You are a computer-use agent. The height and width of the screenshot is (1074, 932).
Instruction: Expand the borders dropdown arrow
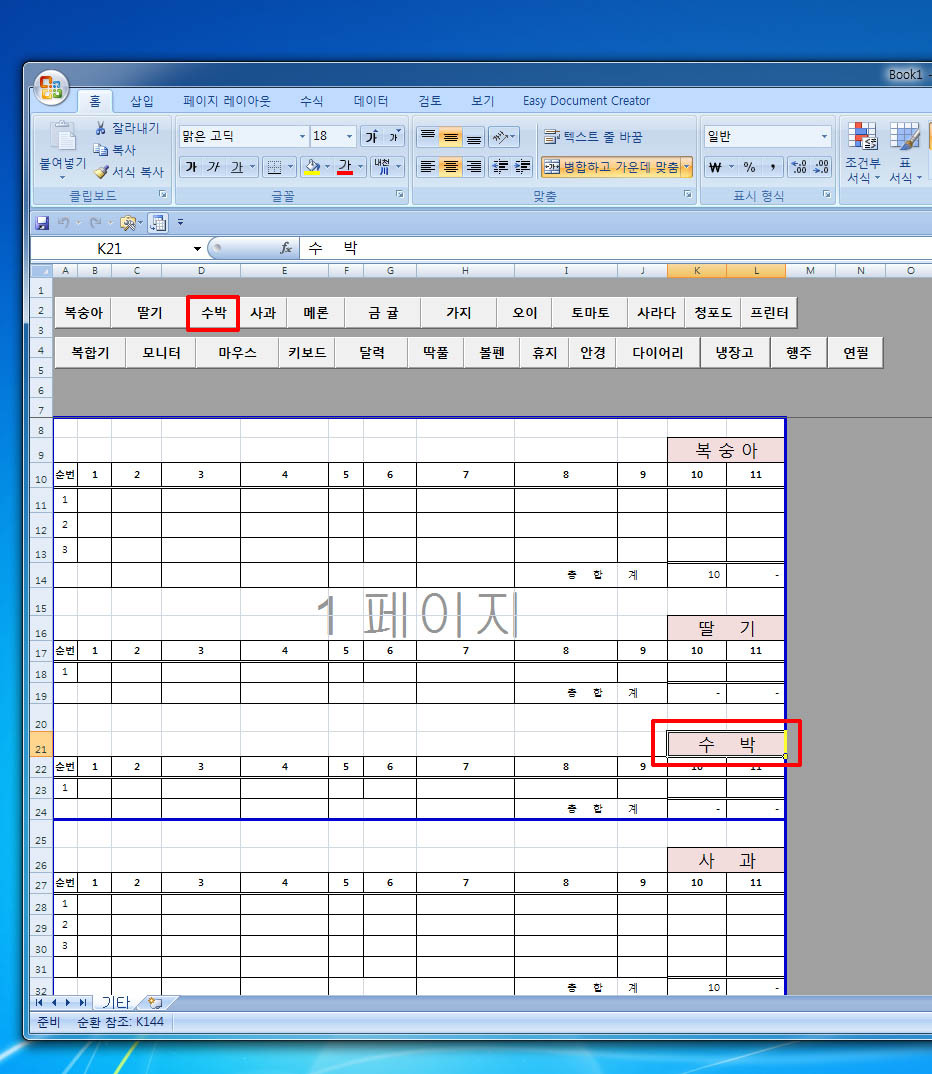click(290, 166)
